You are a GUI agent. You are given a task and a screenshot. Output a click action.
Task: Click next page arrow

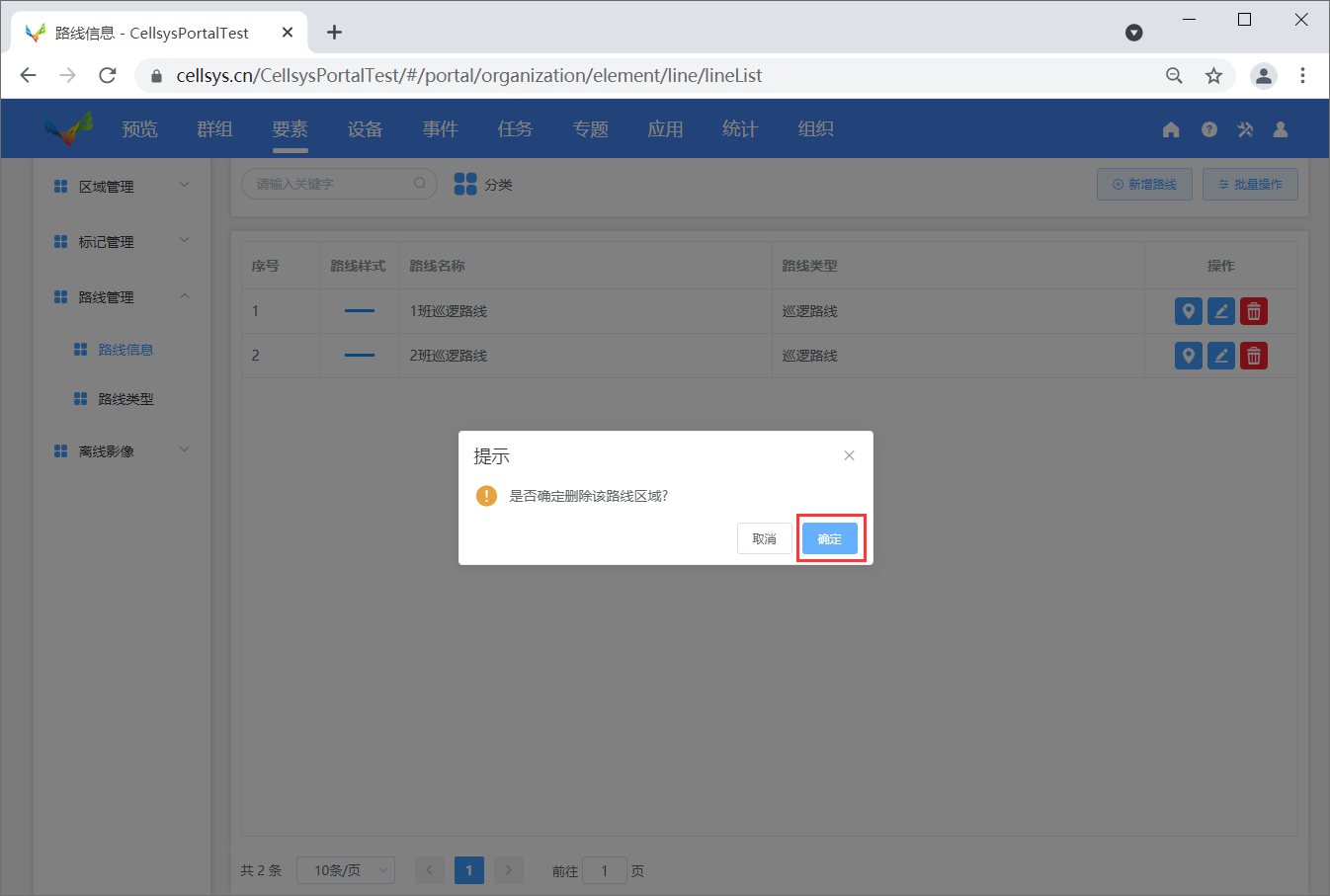point(509,870)
